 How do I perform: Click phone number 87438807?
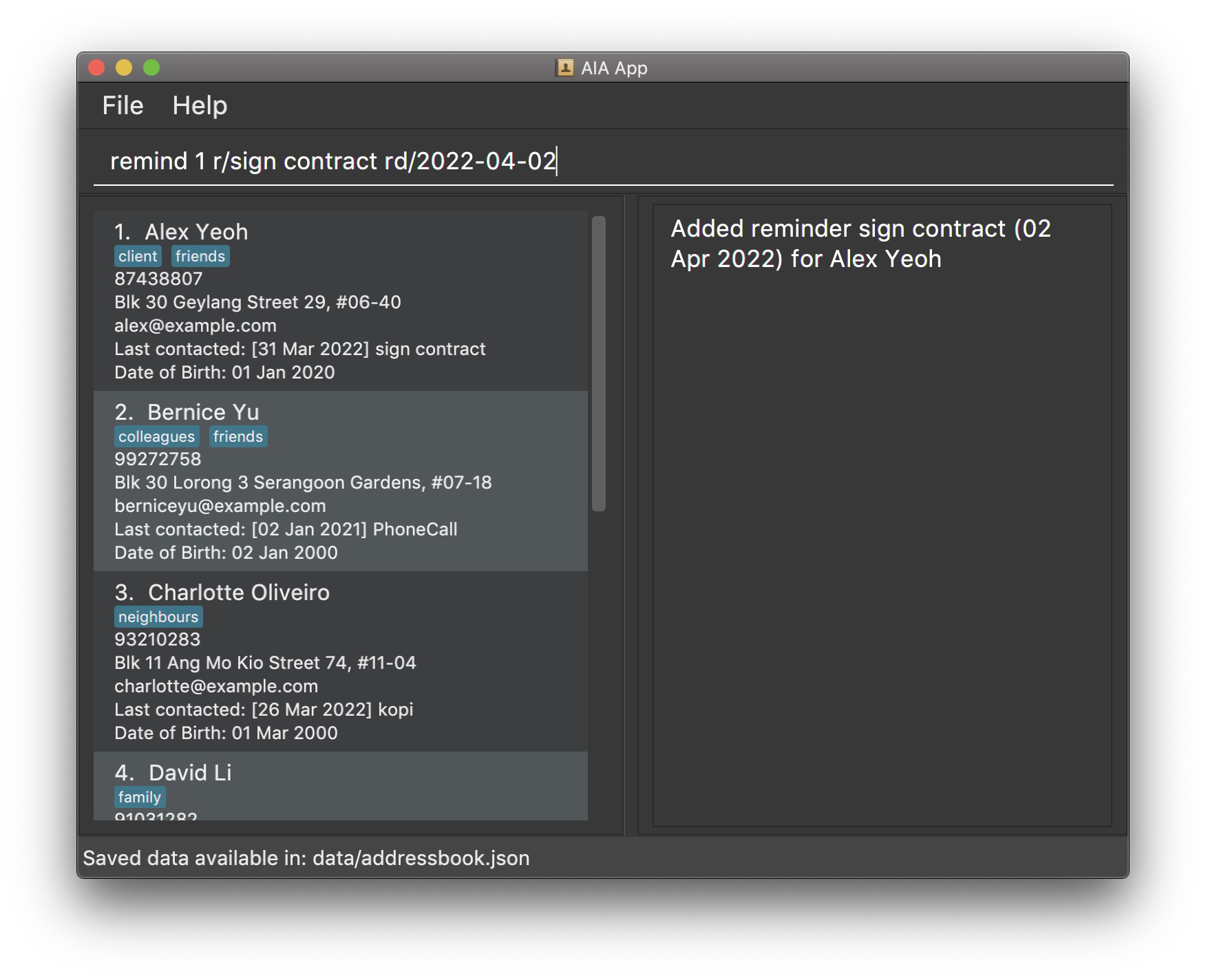(x=158, y=279)
